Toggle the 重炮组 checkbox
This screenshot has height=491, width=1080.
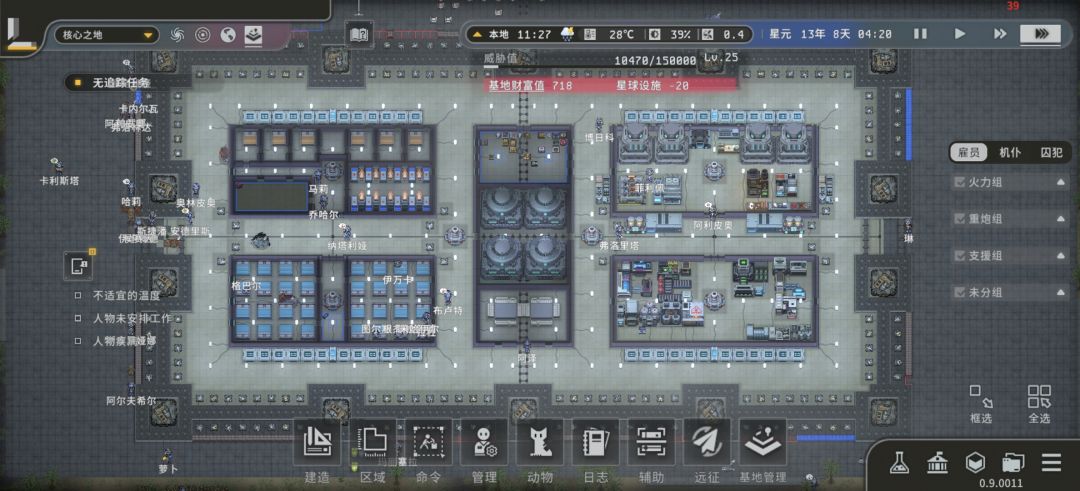click(x=959, y=219)
